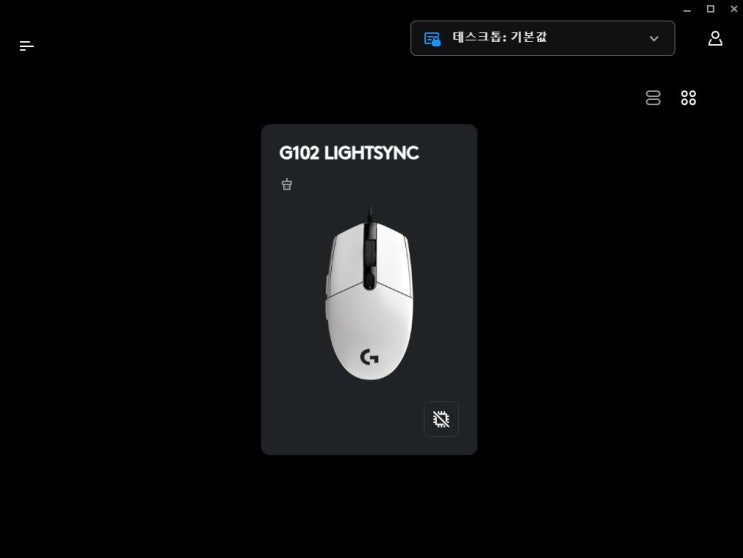Close the G HUB window
Screen dimensions: 743x558
[734, 9]
